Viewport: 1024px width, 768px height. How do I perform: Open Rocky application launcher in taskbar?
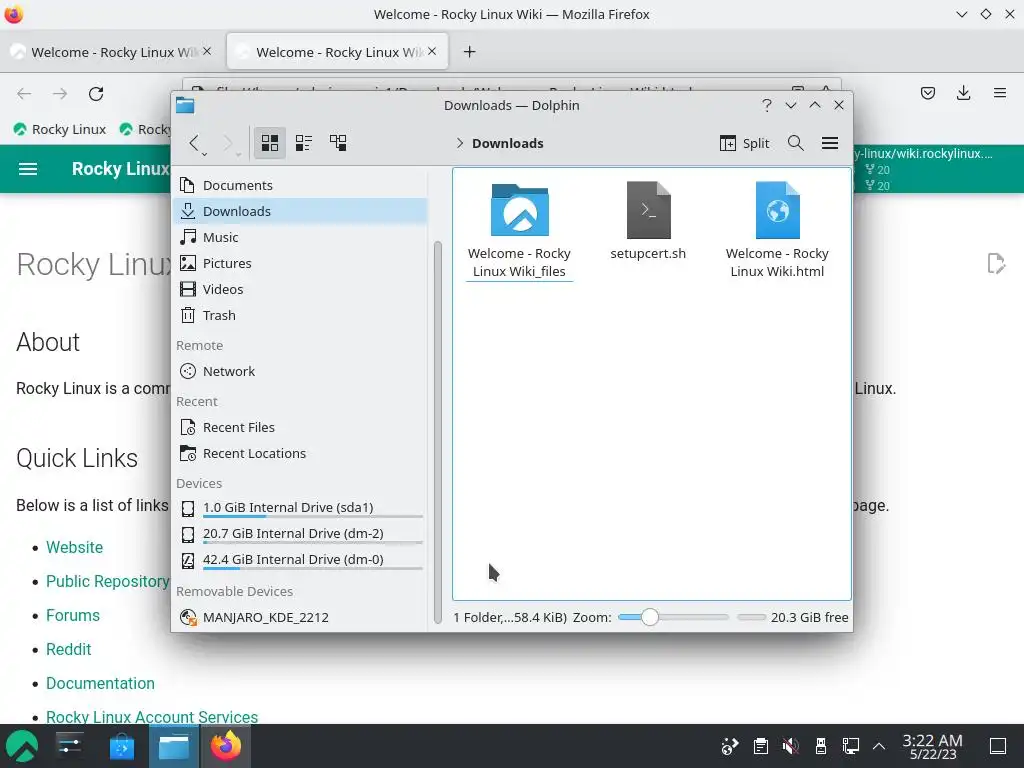22,746
